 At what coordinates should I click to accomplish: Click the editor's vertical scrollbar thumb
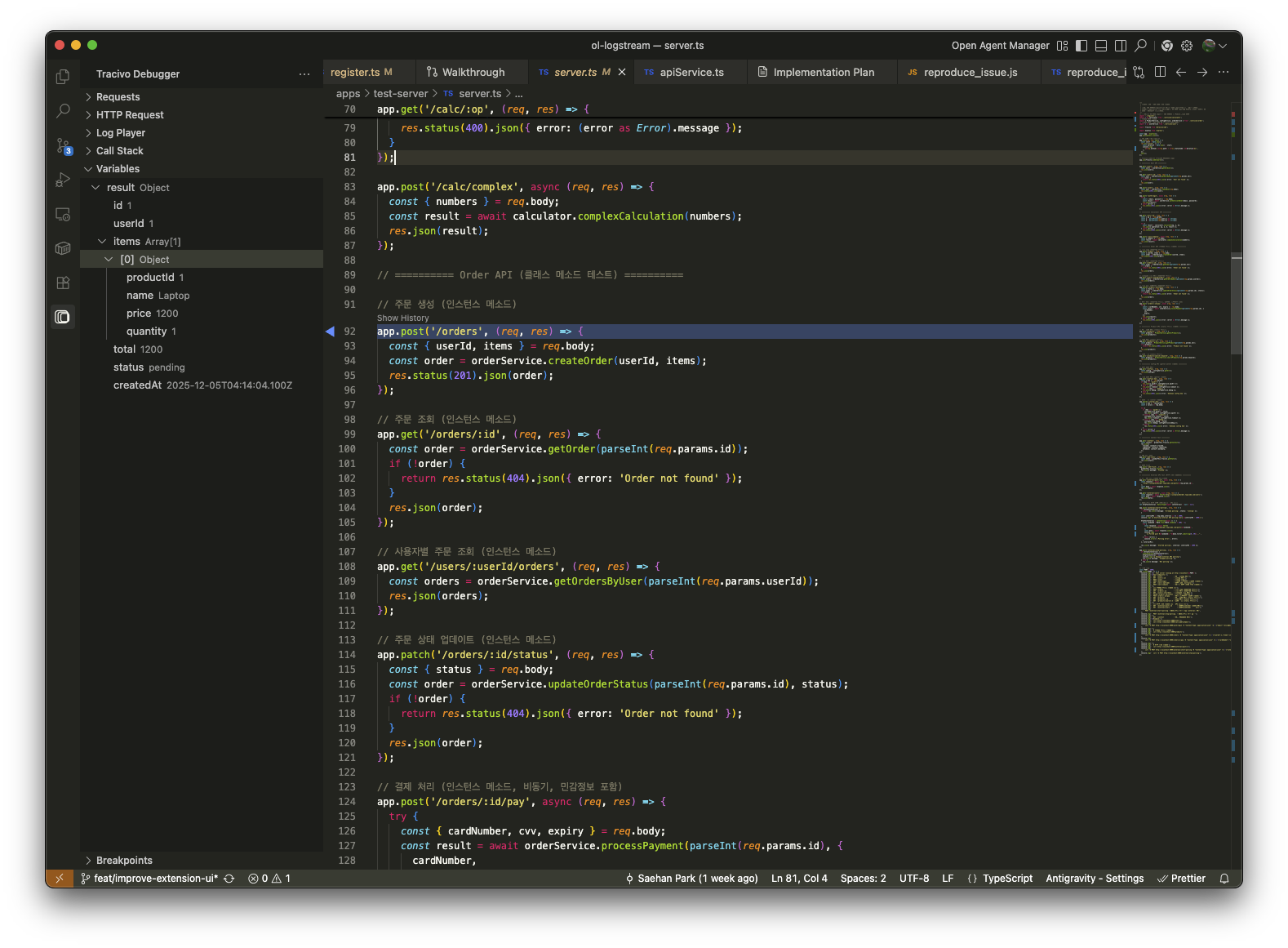click(1236, 303)
